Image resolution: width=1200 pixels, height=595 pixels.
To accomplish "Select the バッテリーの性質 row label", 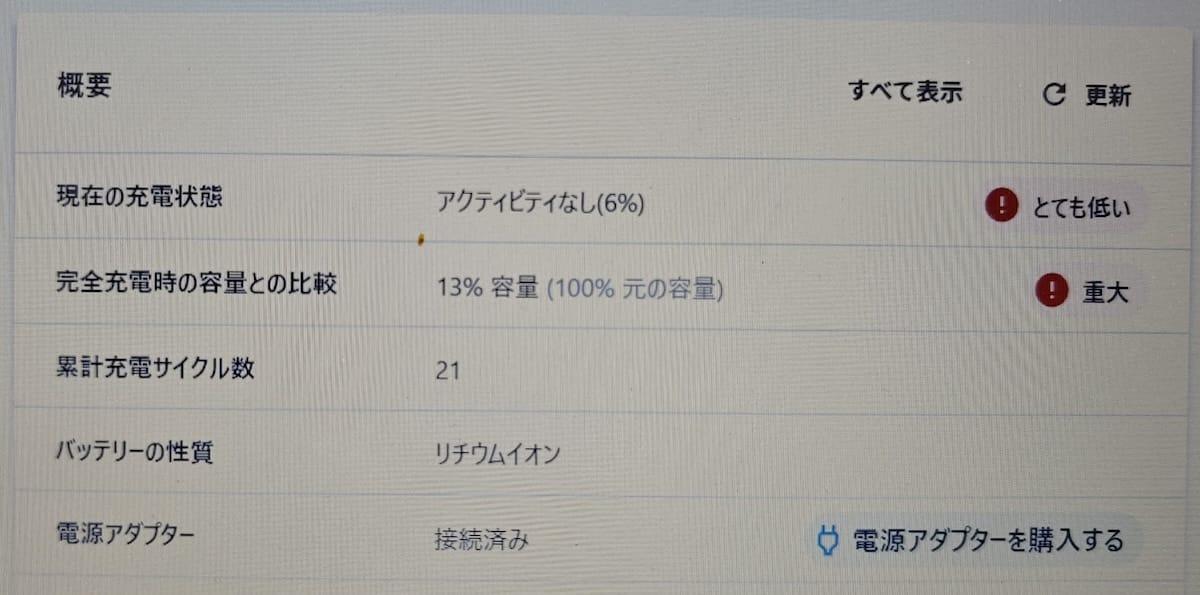I will coord(134,451).
